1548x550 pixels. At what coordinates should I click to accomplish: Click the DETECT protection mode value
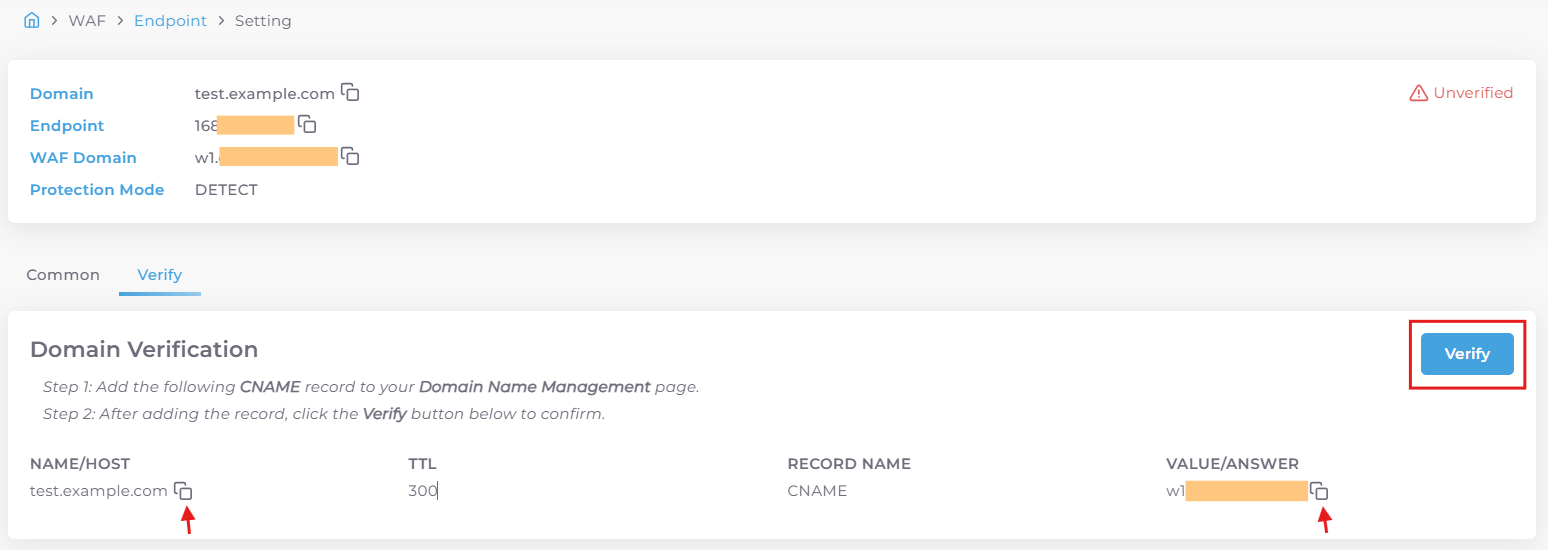click(x=226, y=190)
